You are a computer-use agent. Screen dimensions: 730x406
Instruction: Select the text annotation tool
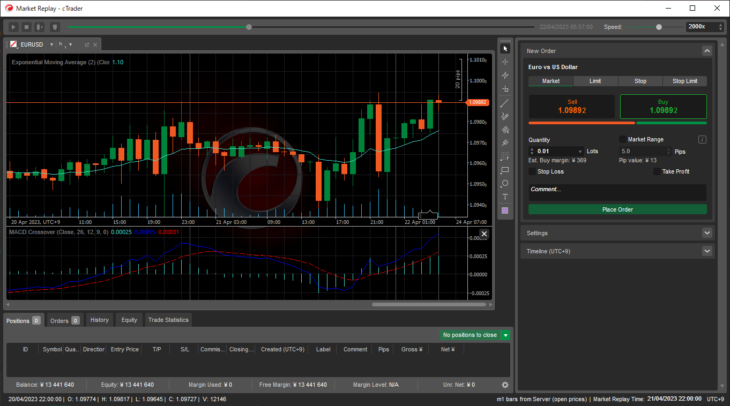pos(505,197)
